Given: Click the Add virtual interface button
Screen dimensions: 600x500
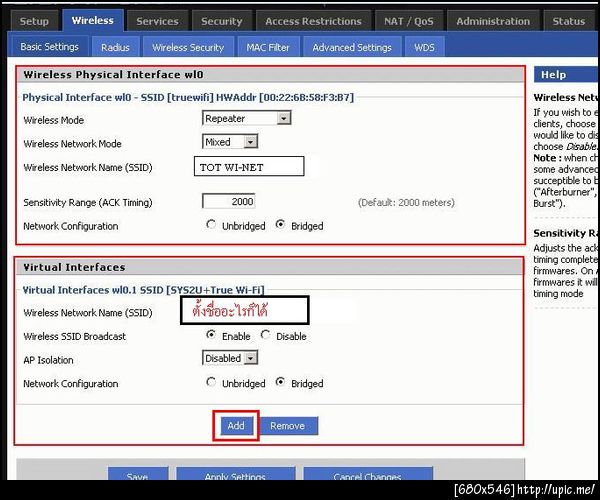Looking at the screenshot, I should tap(236, 426).
